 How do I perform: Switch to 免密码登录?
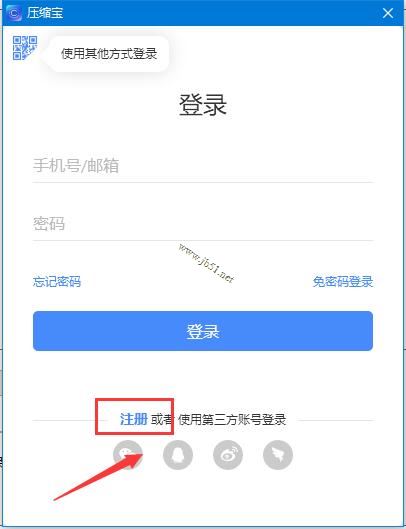pos(343,281)
